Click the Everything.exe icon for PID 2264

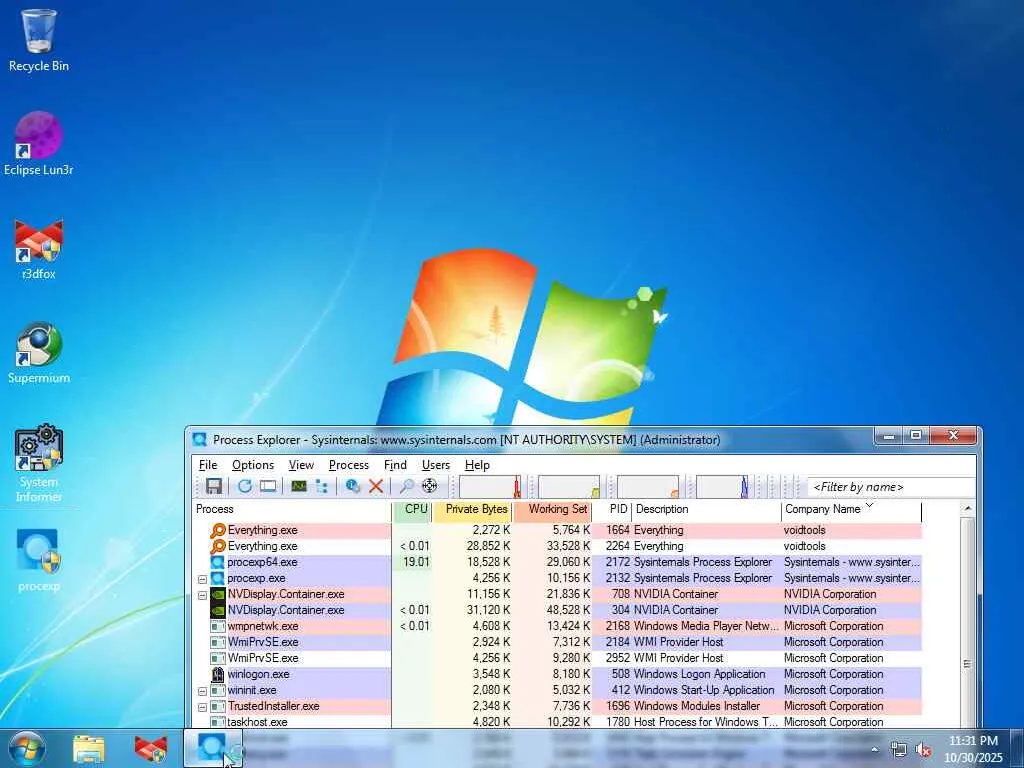click(218, 546)
